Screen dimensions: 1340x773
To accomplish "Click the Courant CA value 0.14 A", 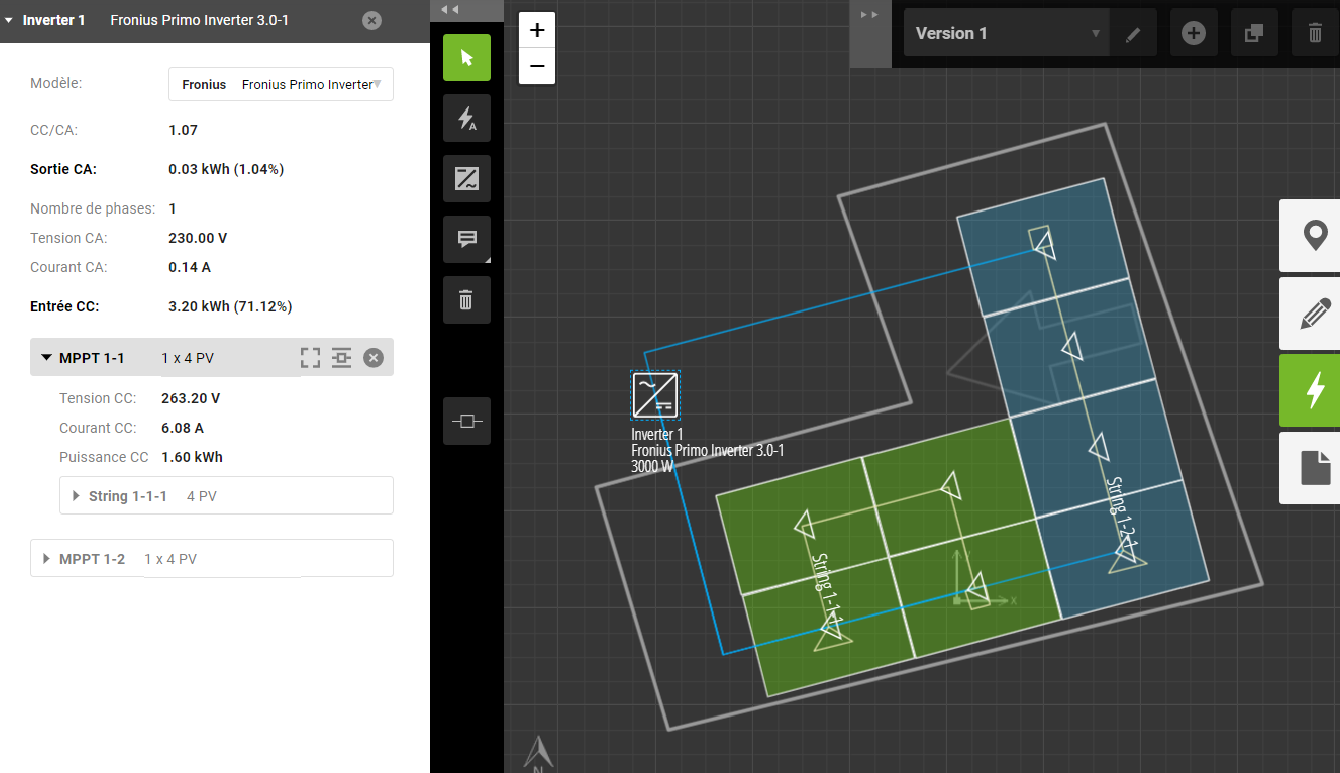I will (x=189, y=267).
